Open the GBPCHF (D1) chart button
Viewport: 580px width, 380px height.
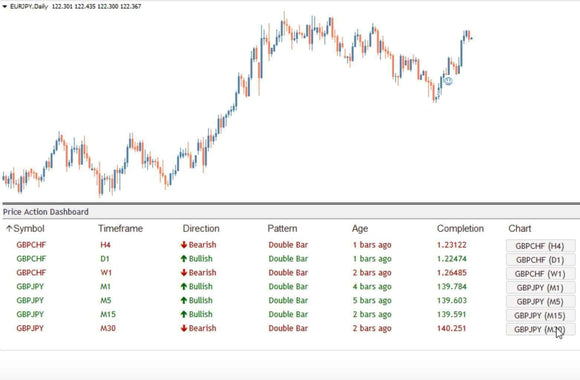[540, 260]
